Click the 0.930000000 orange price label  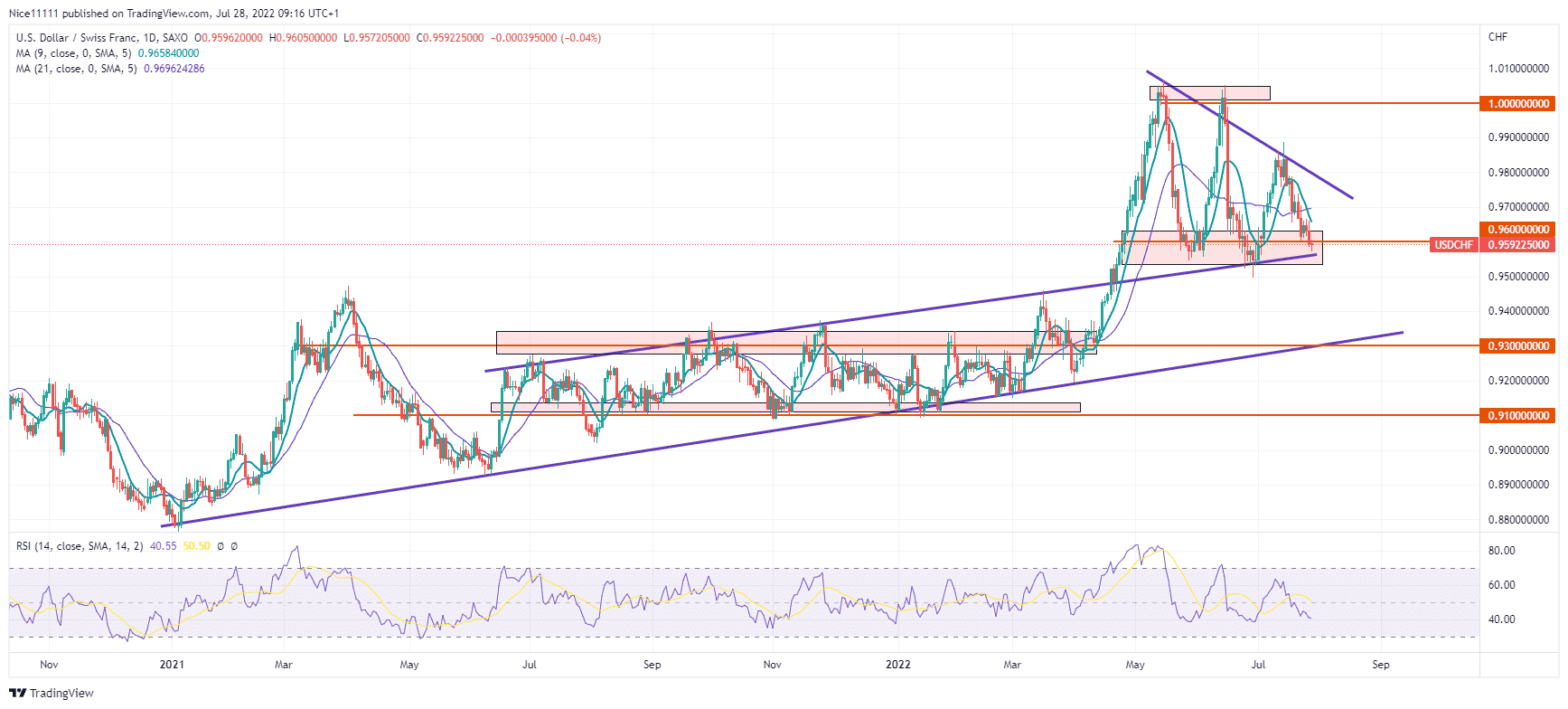click(x=1518, y=346)
